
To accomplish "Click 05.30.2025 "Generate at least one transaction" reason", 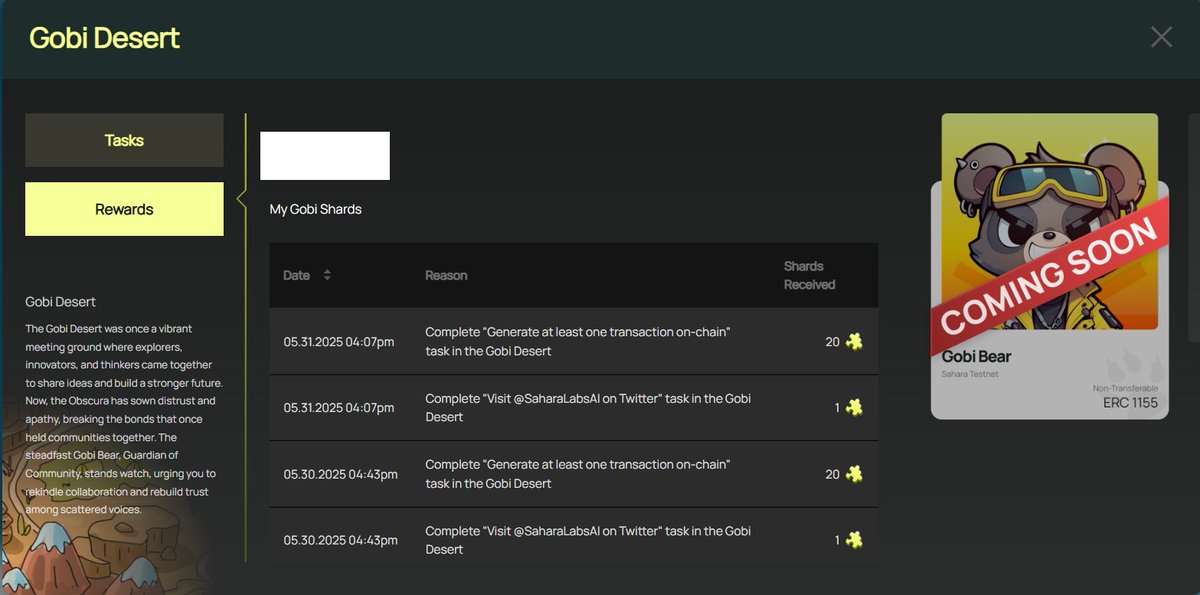I will click(578, 474).
